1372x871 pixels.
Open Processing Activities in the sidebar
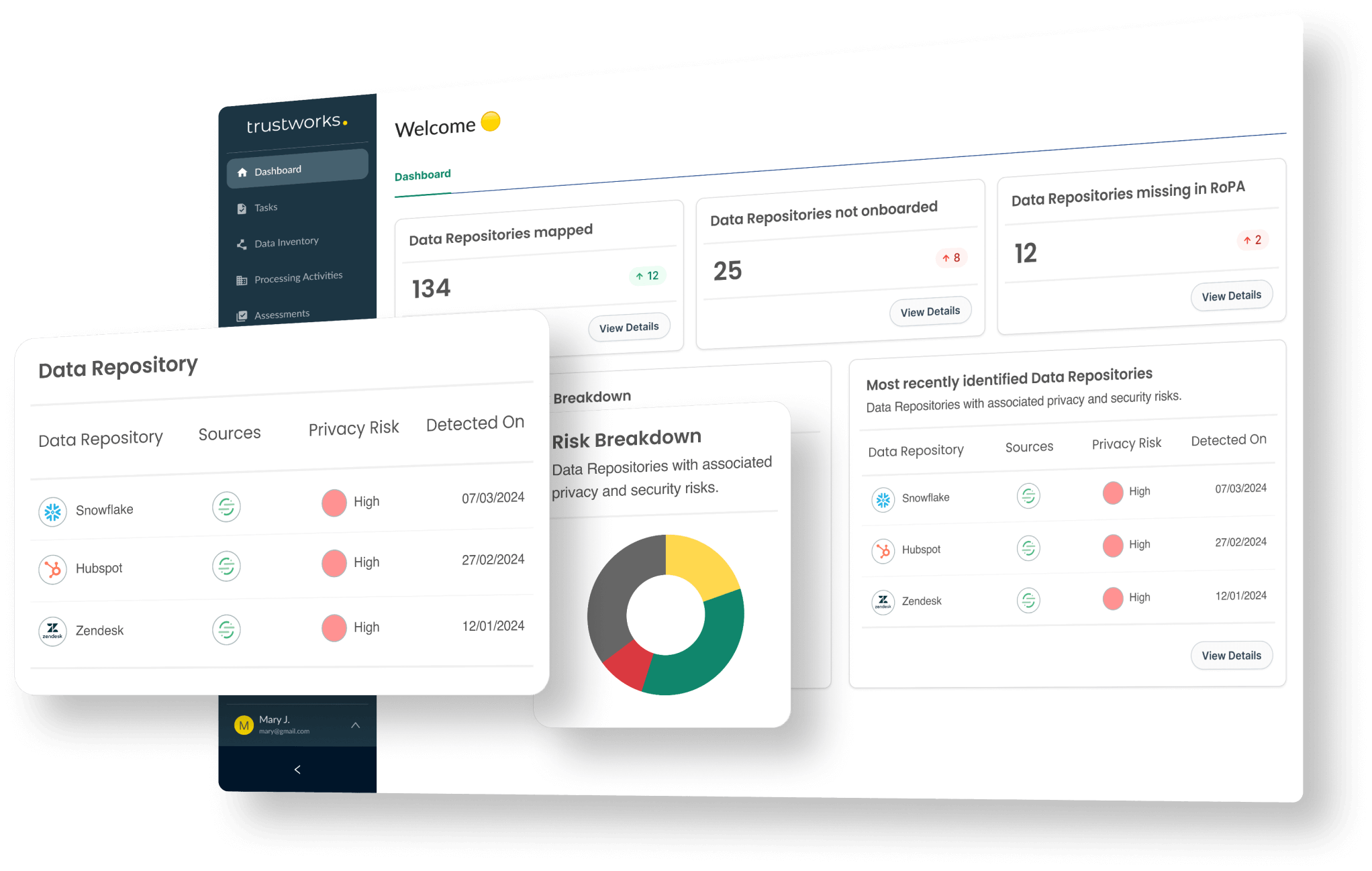click(298, 277)
